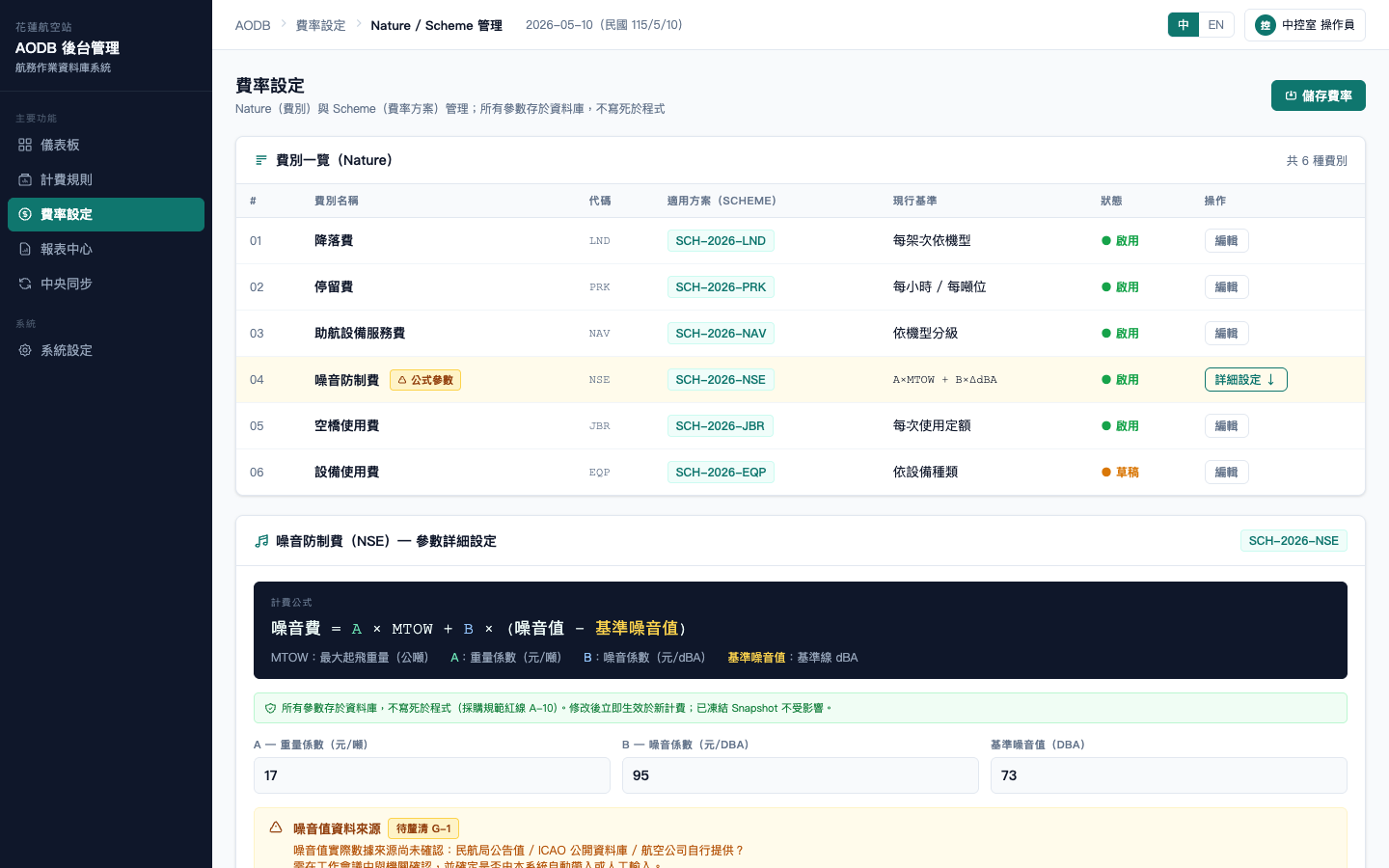The image size is (1389, 868).
Task: Click the music note icon beside 噪音防制費 heading
Action: point(261,541)
